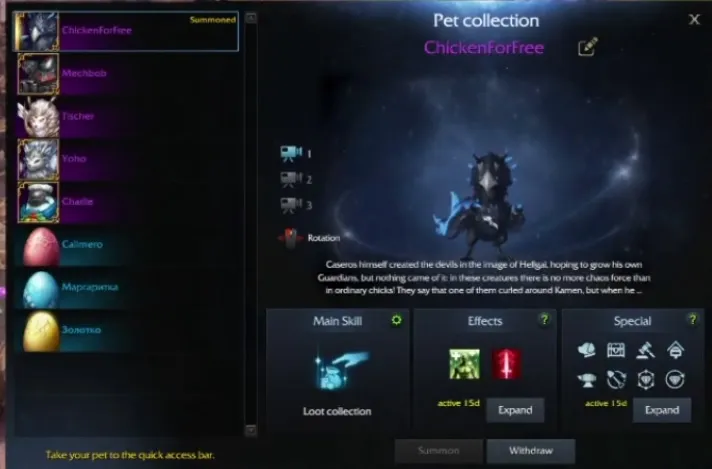
Task: Click the red sword effect icon
Action: [x=507, y=364]
